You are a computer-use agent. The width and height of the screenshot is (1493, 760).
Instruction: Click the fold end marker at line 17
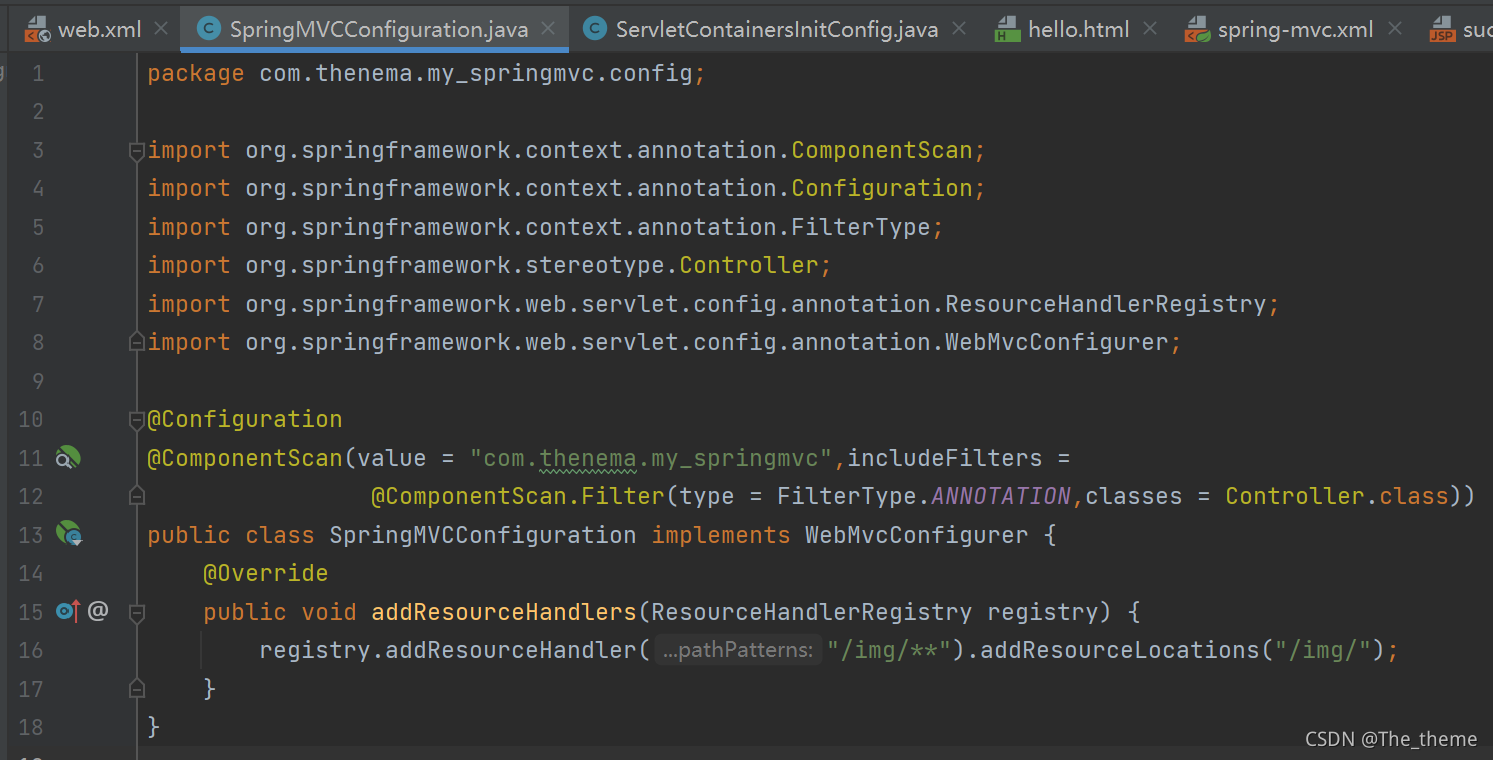point(137,688)
